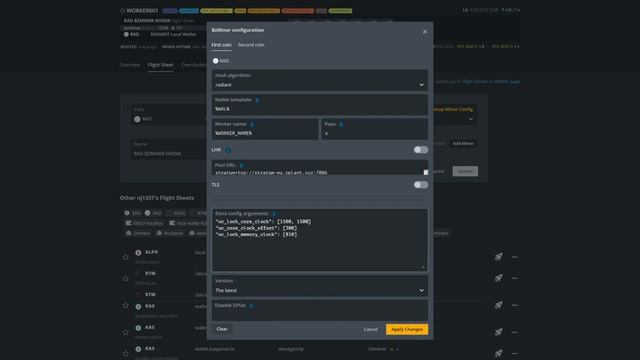Select the RAD coin filter chip in background
Screen dimensions: 640x360
[x=153, y=213]
